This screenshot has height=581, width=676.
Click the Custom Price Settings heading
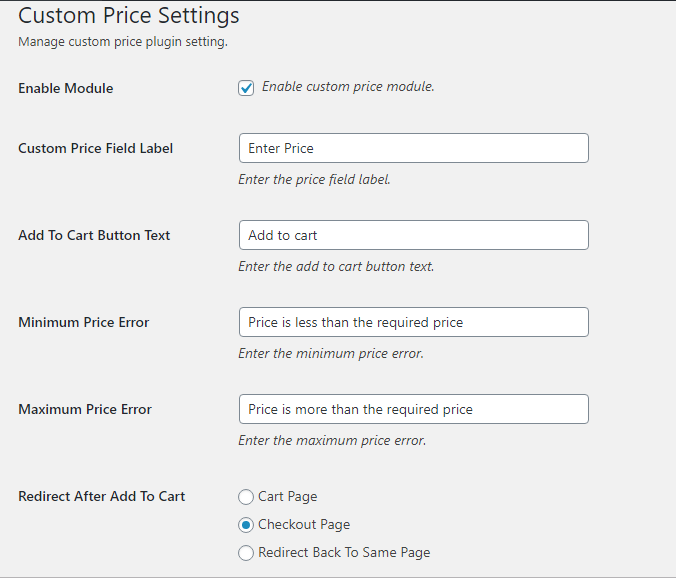[x=129, y=16]
